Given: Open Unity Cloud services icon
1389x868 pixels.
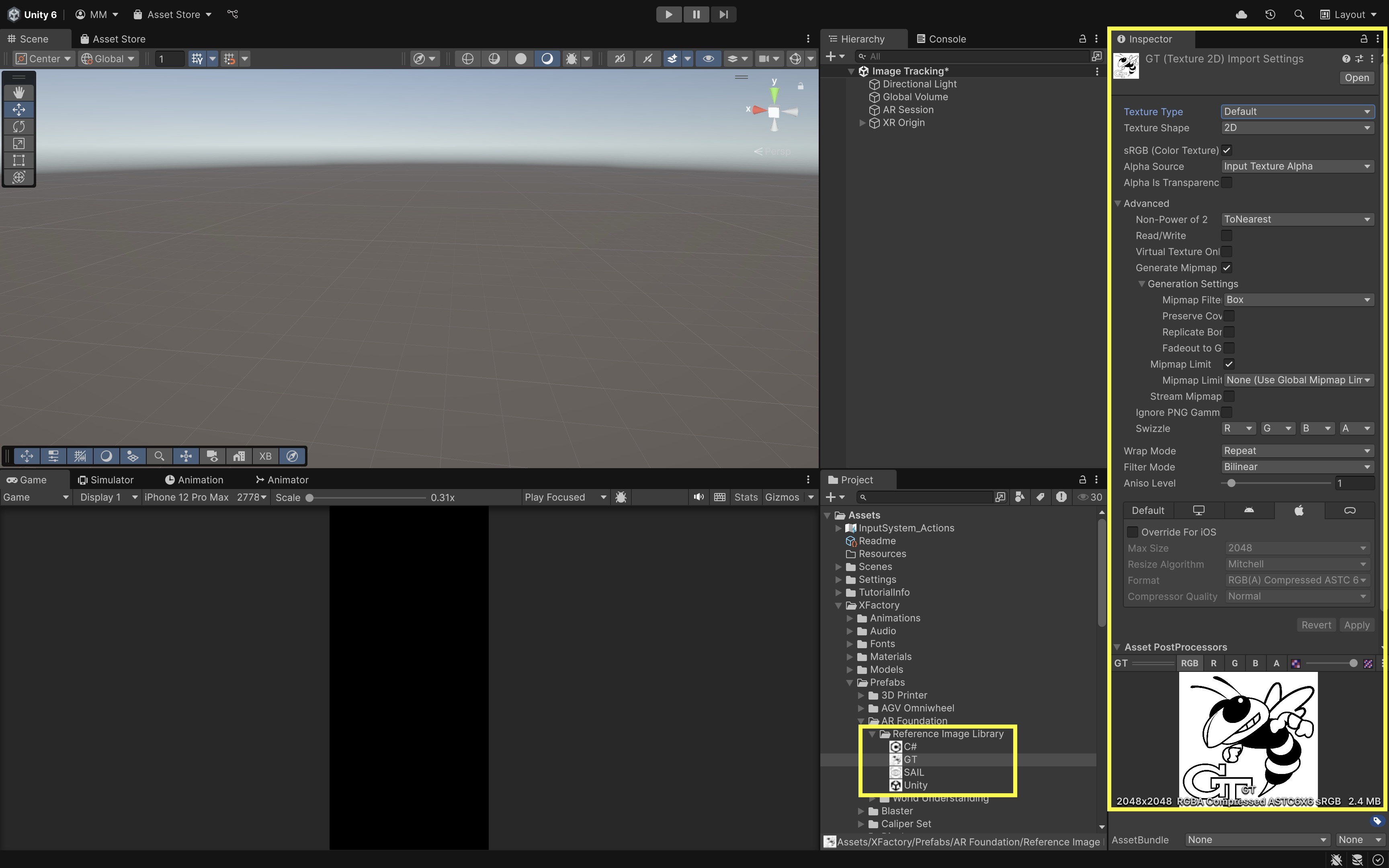Looking at the screenshot, I should (1241, 14).
